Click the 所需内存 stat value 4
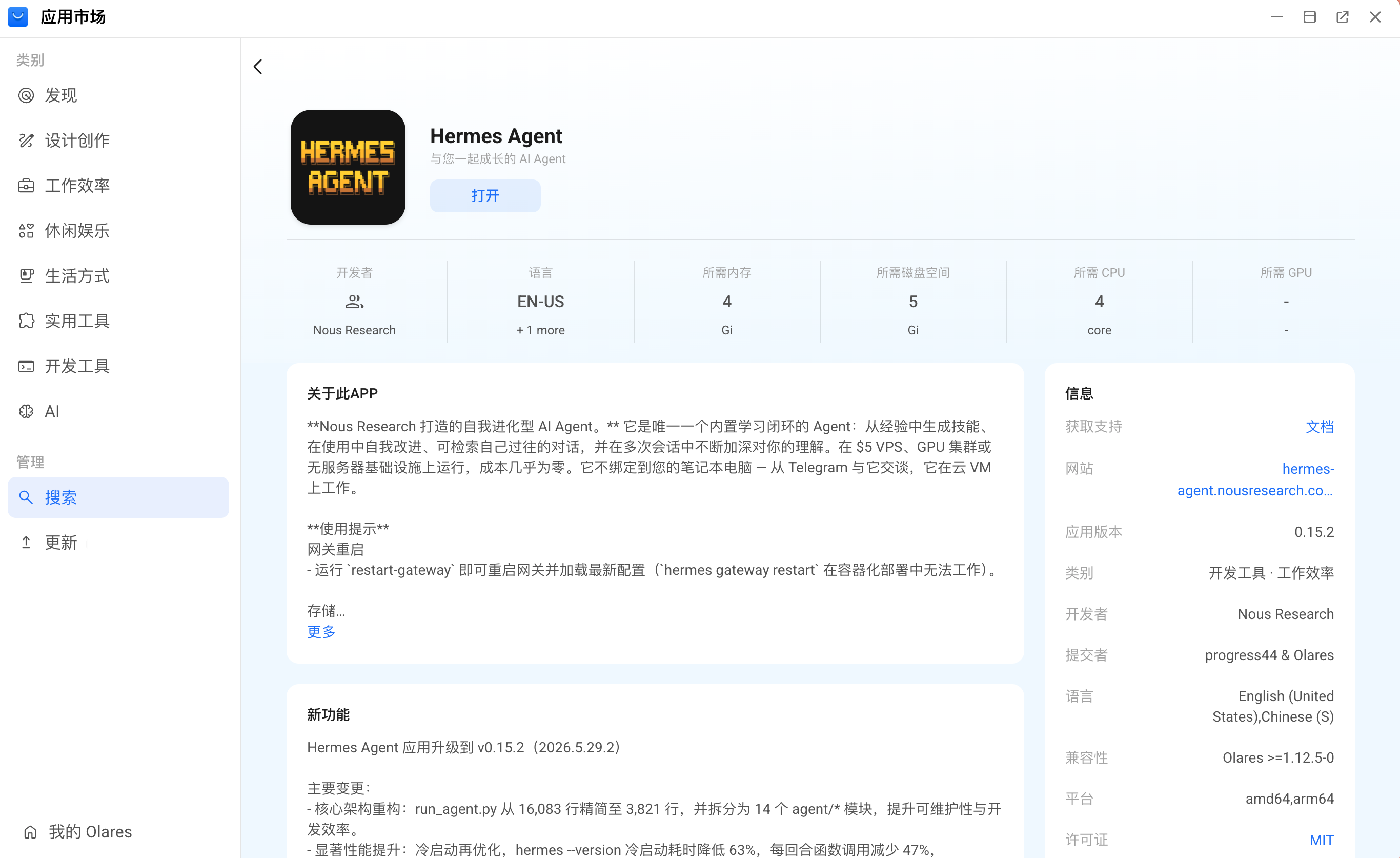 coord(727,302)
